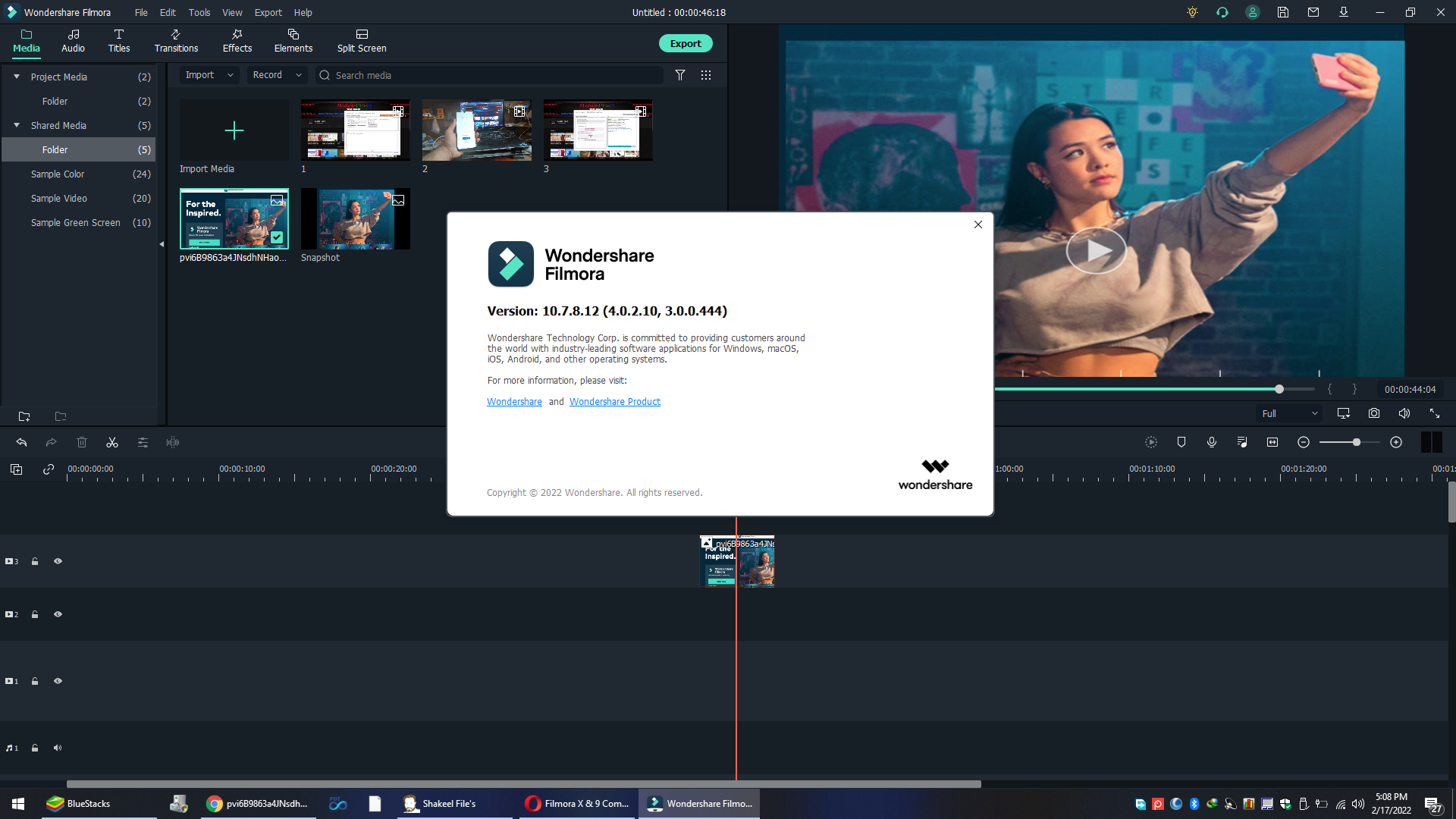Click the audio waveform icon in timeline toolbar
Image resolution: width=1456 pixels, height=819 pixels.
coord(173,442)
